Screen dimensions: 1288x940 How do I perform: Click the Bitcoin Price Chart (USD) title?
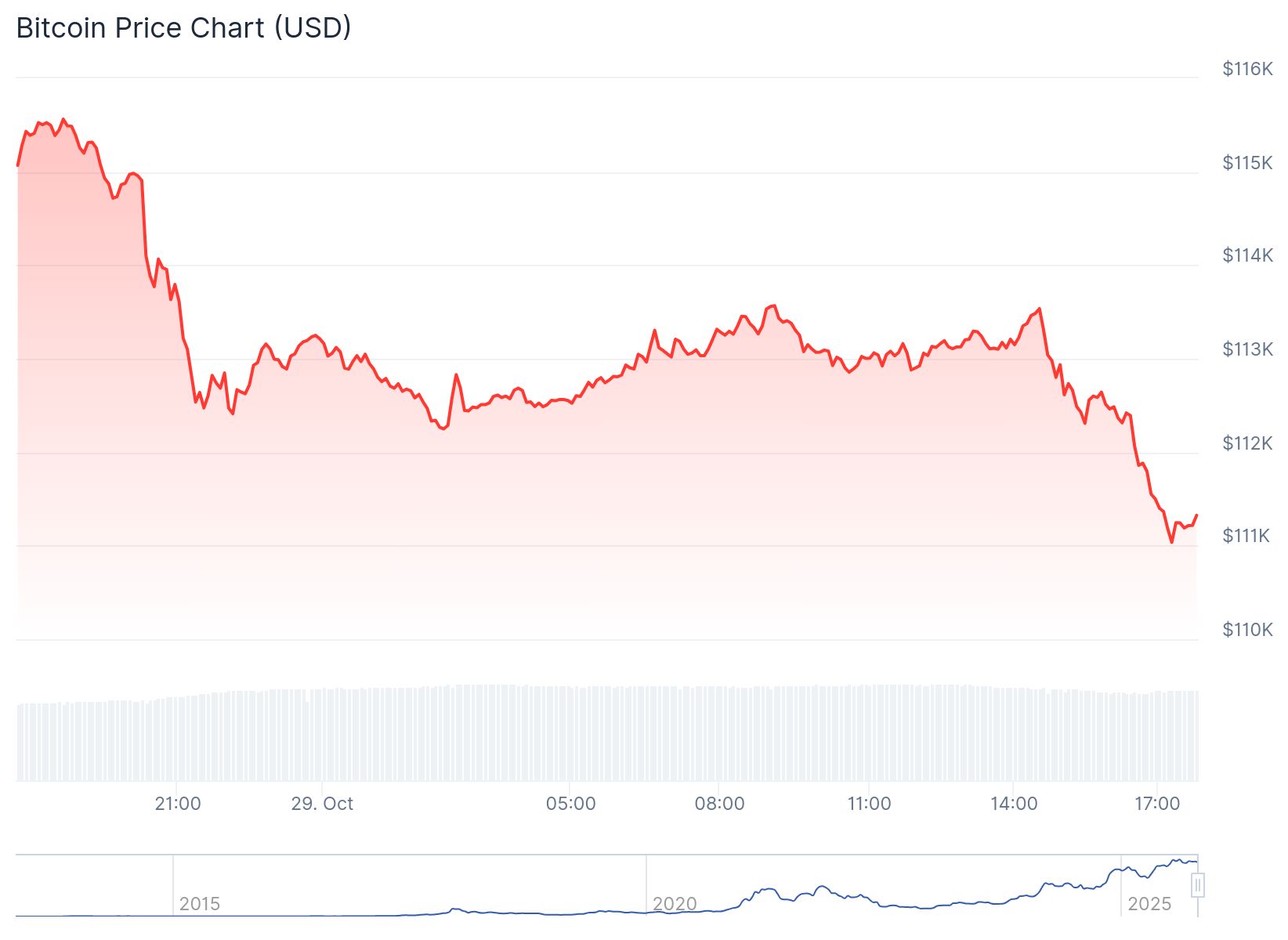coord(183,28)
